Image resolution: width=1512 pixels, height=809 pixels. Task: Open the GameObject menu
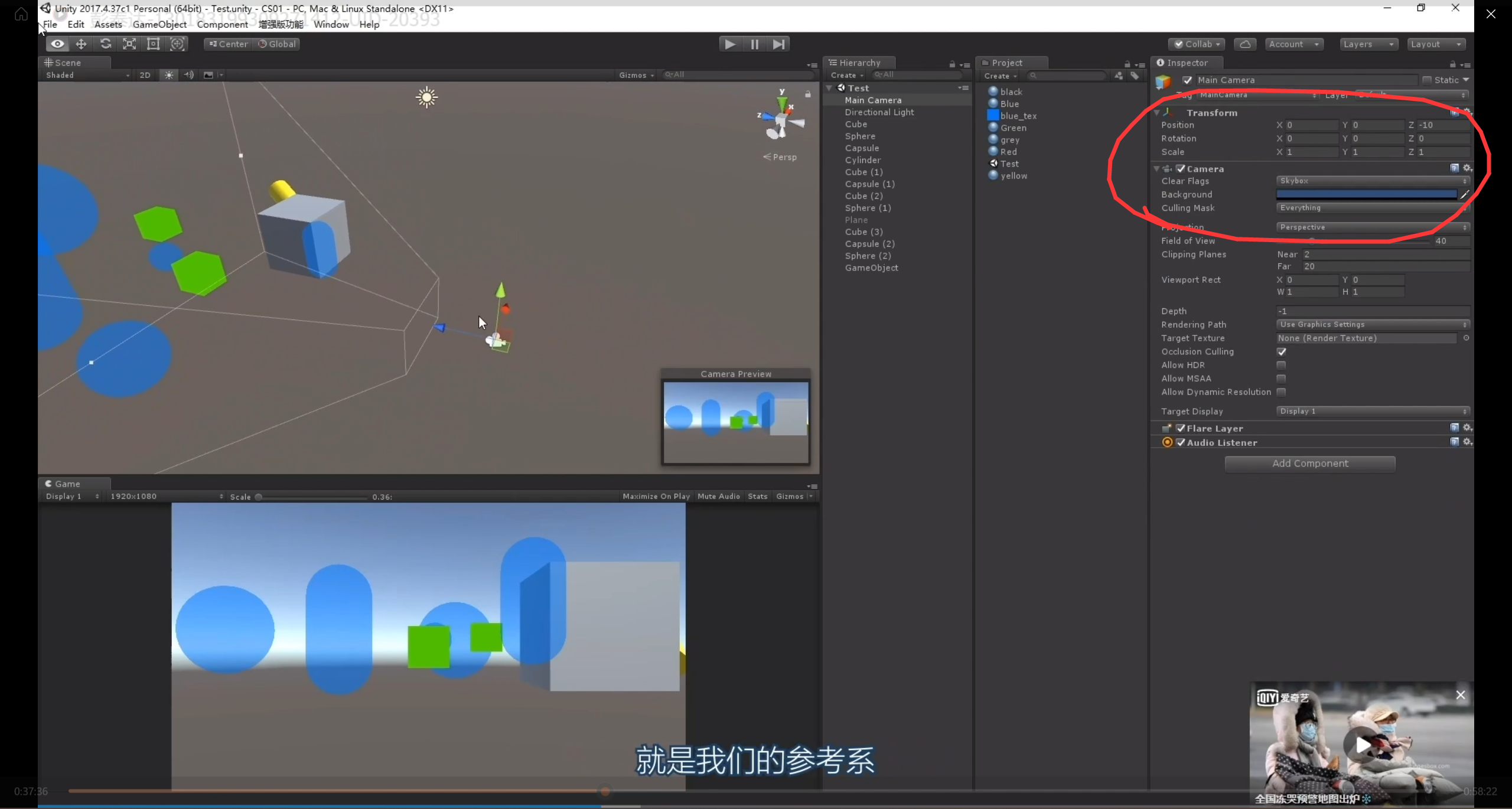tap(159, 24)
